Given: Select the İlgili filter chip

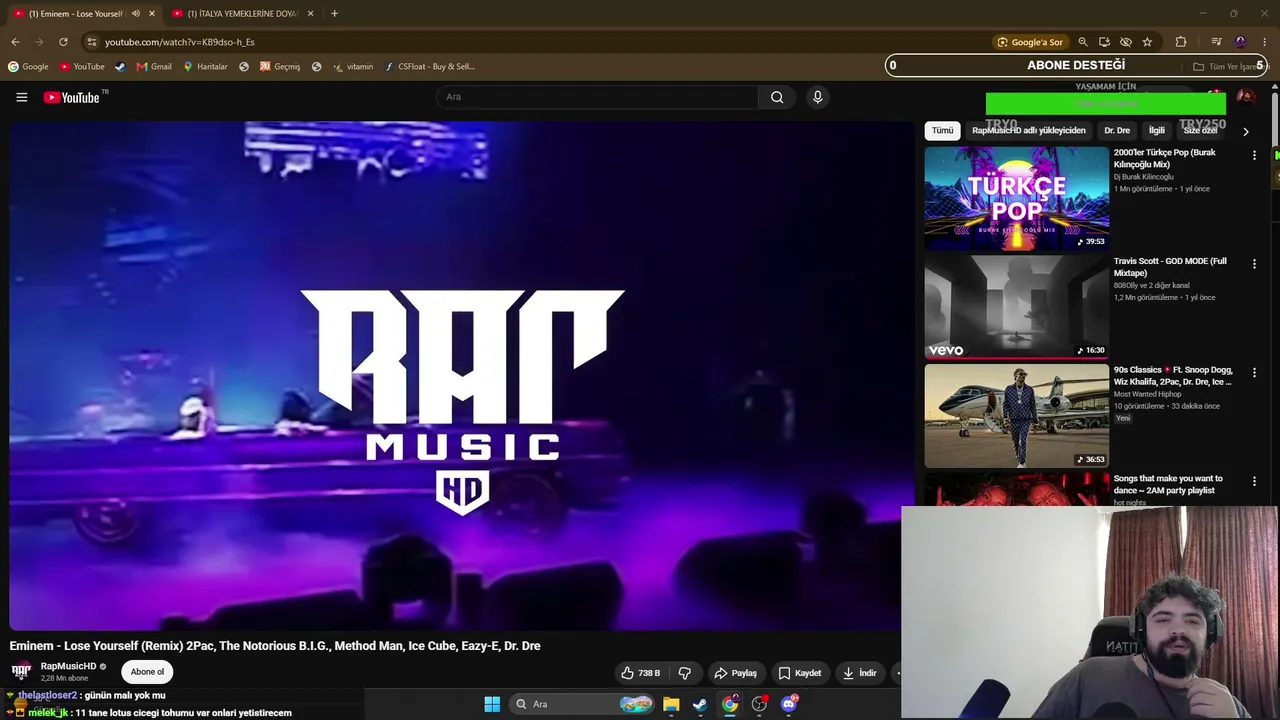Looking at the screenshot, I should pyautogui.click(x=1157, y=131).
